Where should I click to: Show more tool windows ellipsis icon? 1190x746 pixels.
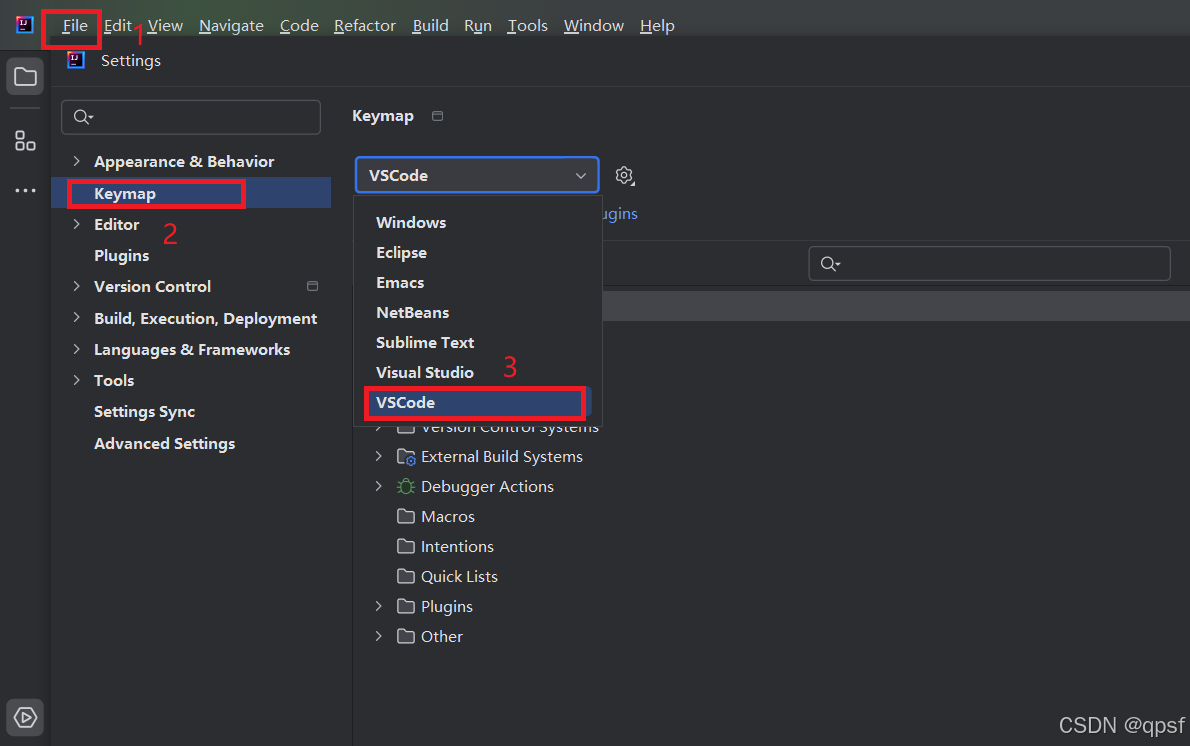[25, 190]
